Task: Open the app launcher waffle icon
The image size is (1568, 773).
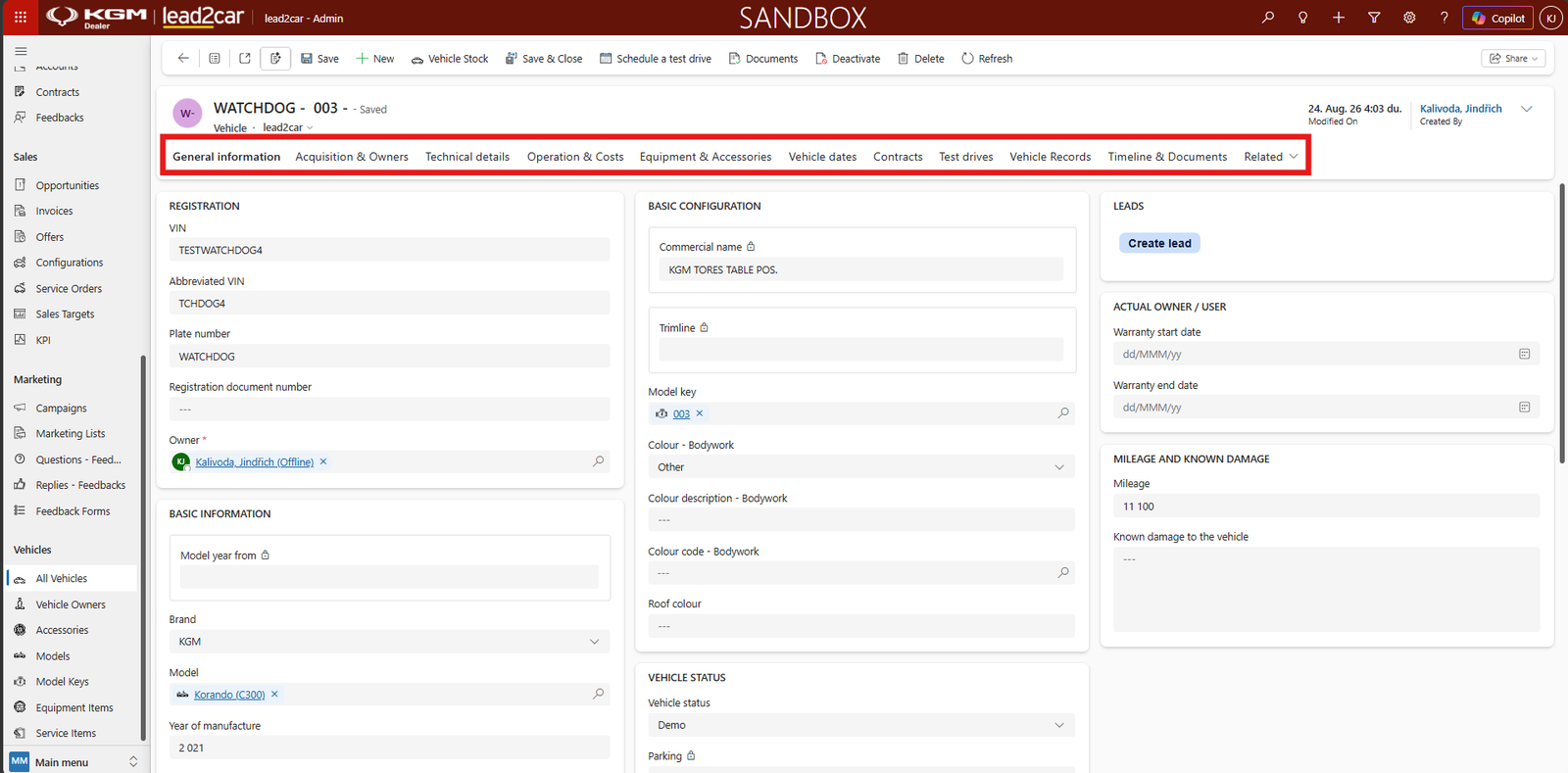Action: pyautogui.click(x=20, y=18)
